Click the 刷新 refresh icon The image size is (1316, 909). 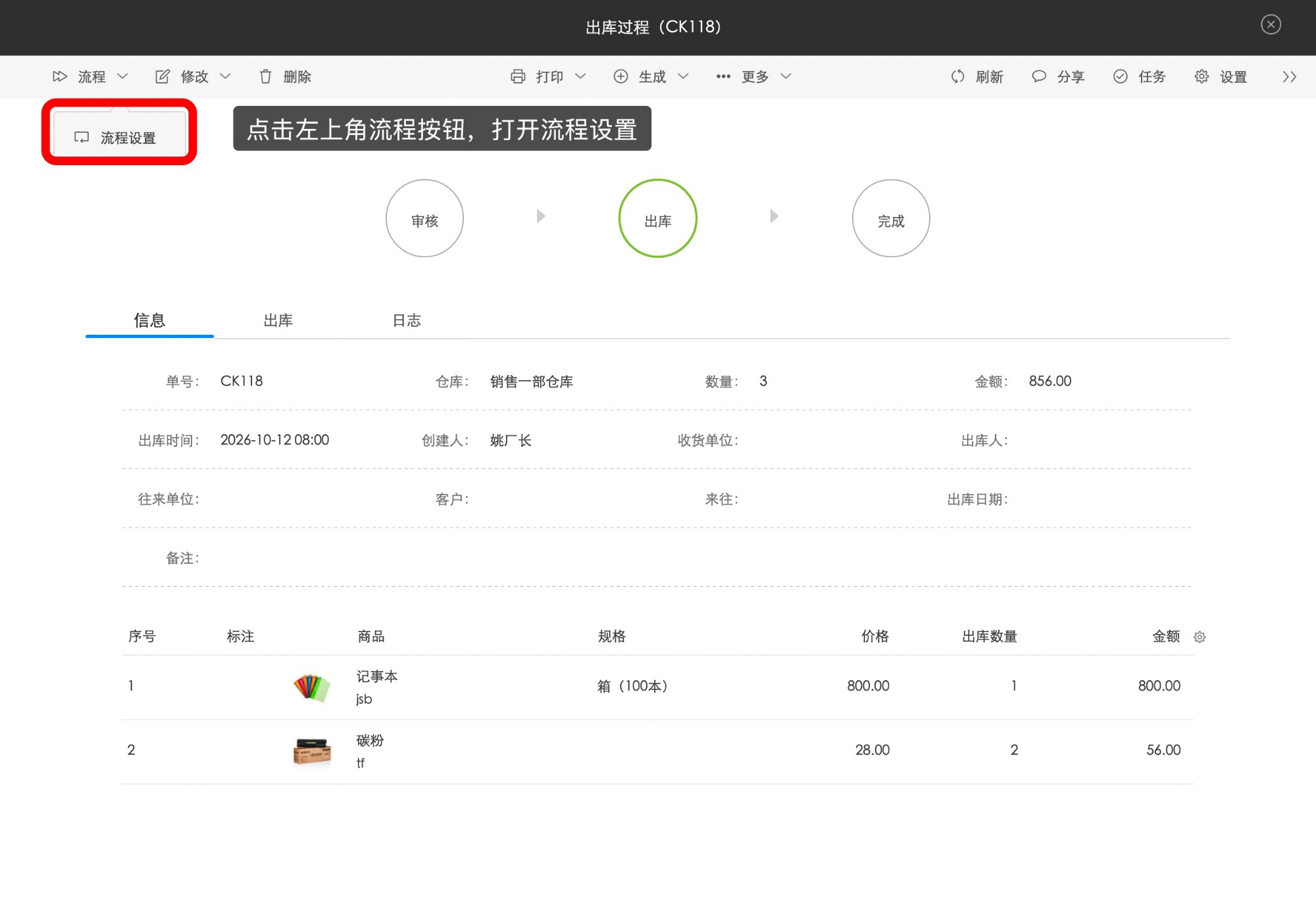[x=957, y=76]
